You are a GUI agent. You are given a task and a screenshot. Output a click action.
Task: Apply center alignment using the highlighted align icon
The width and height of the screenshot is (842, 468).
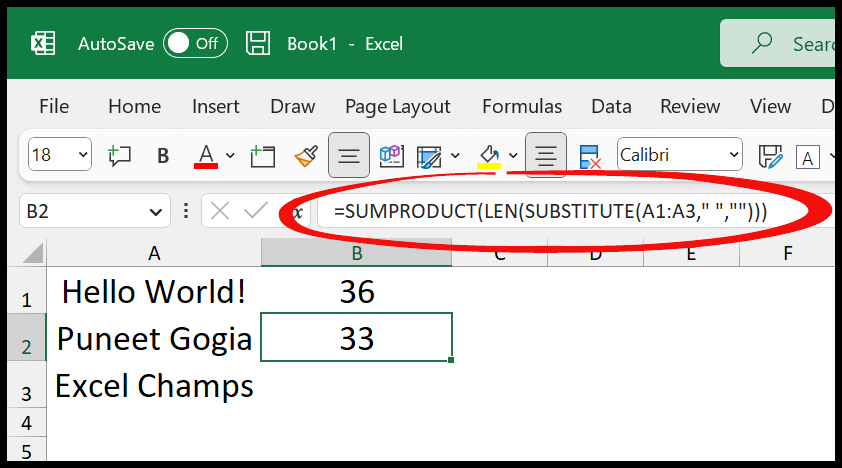545,155
